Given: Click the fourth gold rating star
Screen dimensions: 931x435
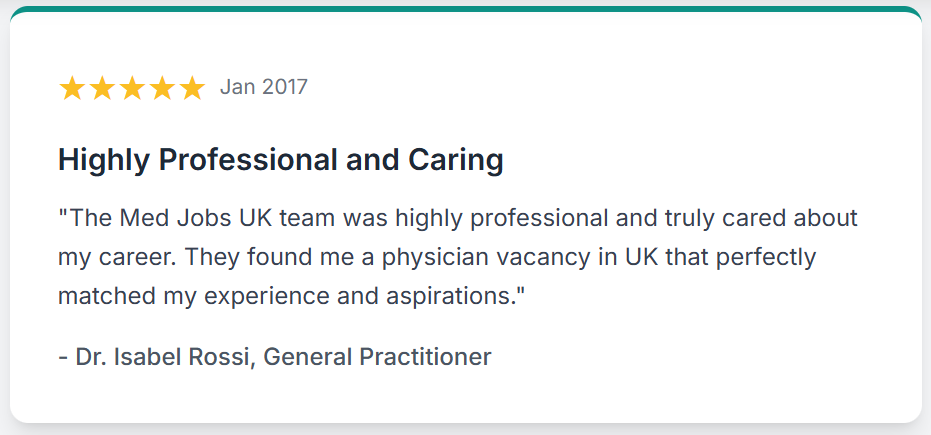Looking at the screenshot, I should point(162,88).
